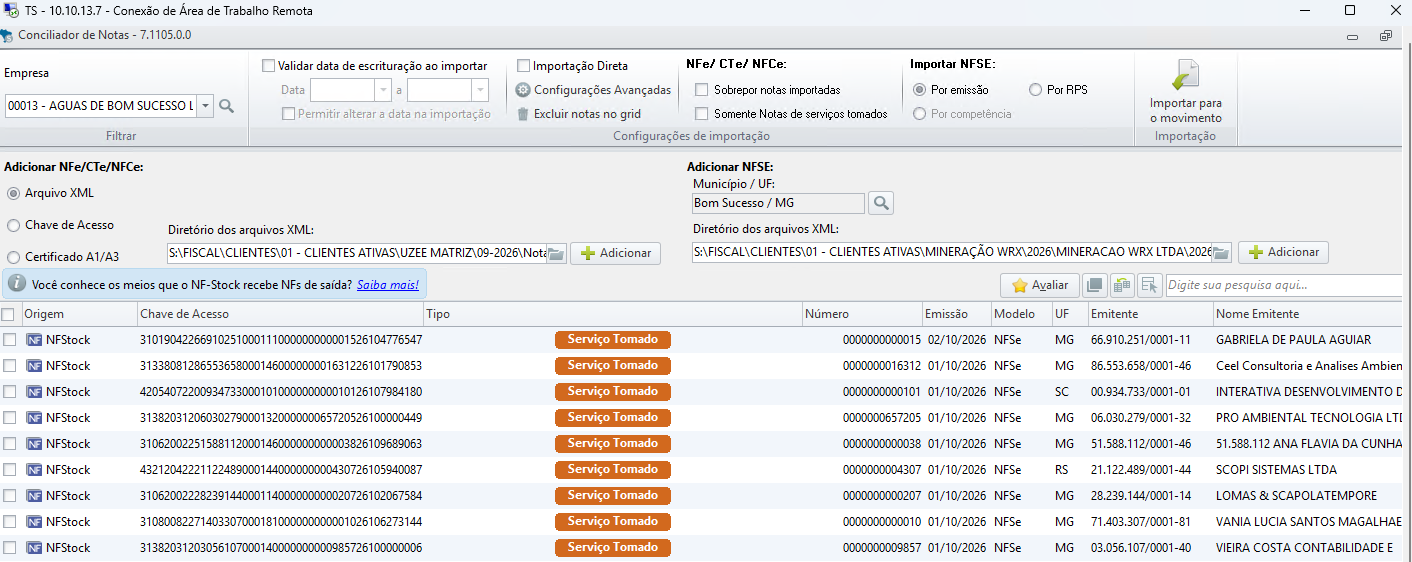Screen dimensions: 1412x562
Task: Sort grid by Chave de Acesso header
Action: point(279,314)
